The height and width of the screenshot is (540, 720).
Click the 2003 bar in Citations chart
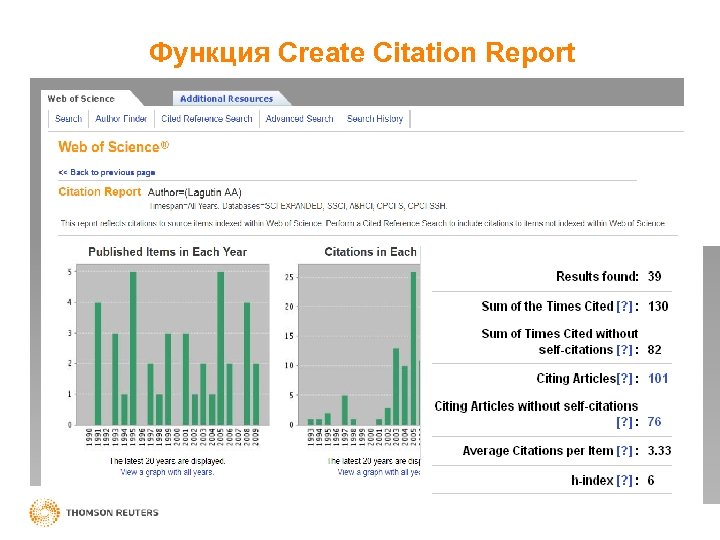[396, 386]
